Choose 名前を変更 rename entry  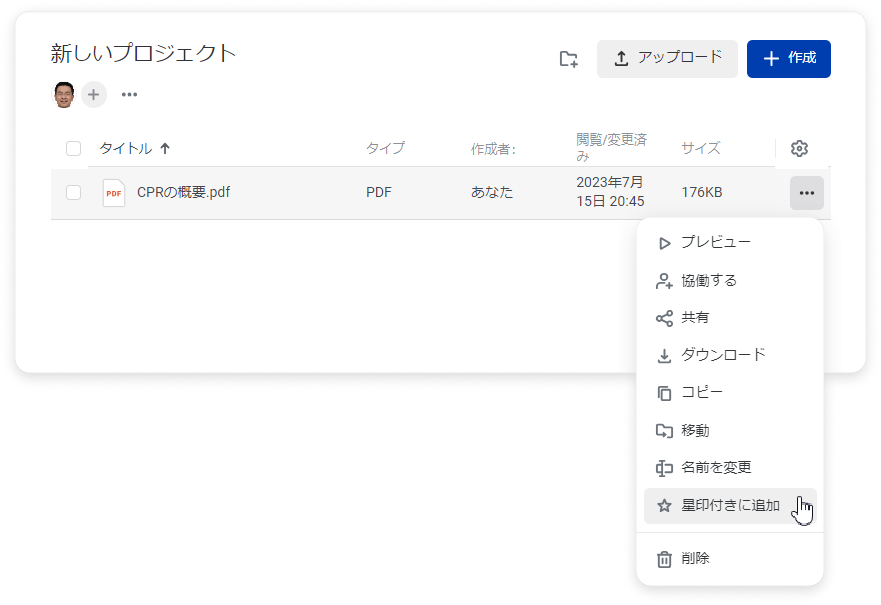pos(730,468)
